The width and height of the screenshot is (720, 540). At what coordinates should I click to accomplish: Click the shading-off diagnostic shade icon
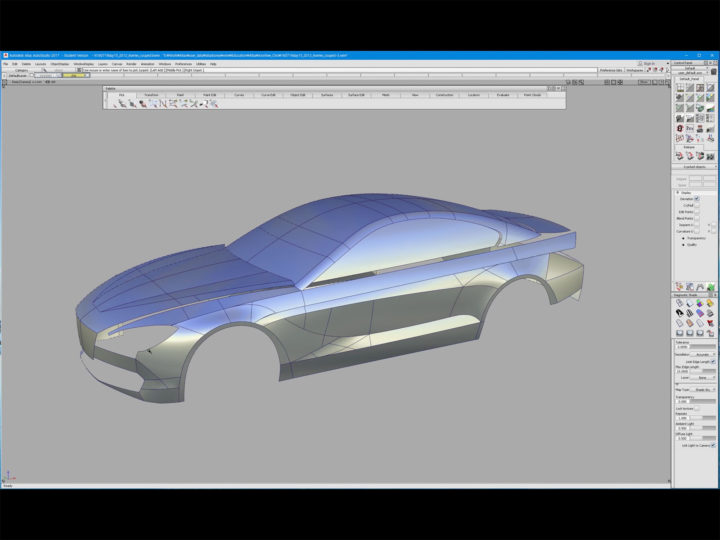pos(680,304)
